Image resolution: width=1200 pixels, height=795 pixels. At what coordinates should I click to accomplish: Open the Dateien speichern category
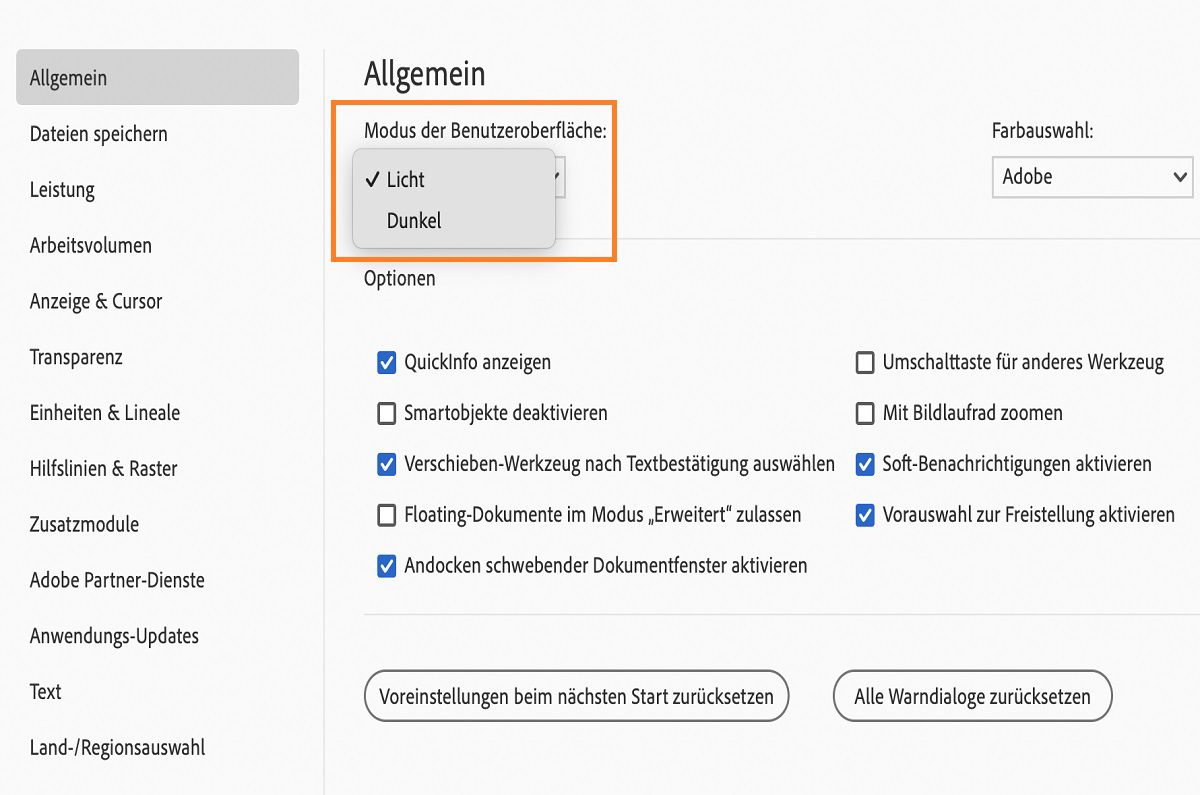[99, 134]
